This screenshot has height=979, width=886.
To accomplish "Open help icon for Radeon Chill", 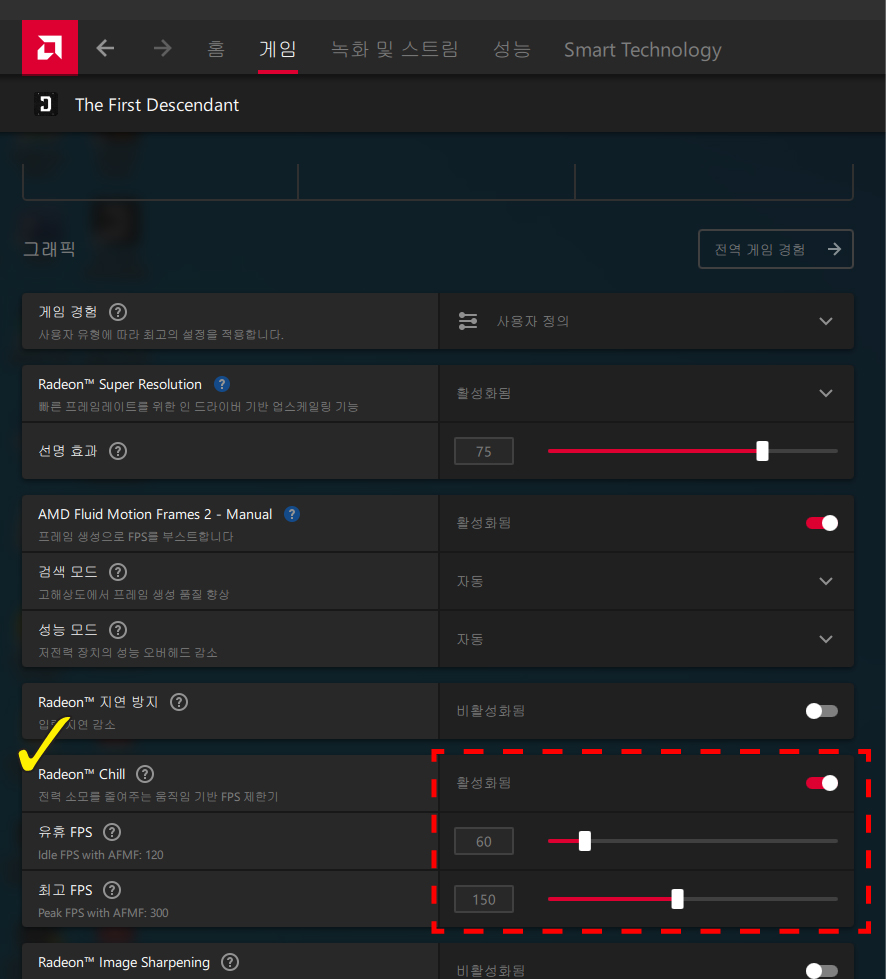I will click(x=145, y=774).
